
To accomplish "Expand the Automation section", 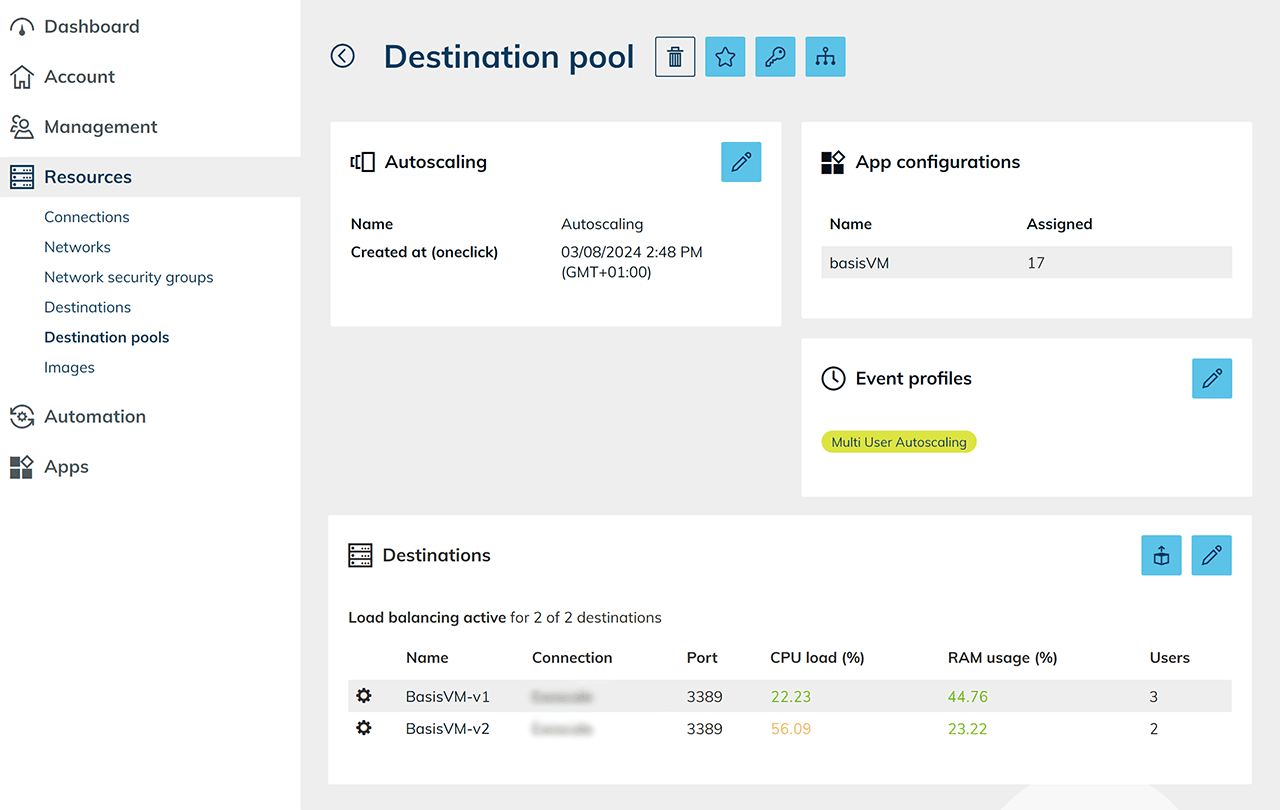I will pos(95,417).
